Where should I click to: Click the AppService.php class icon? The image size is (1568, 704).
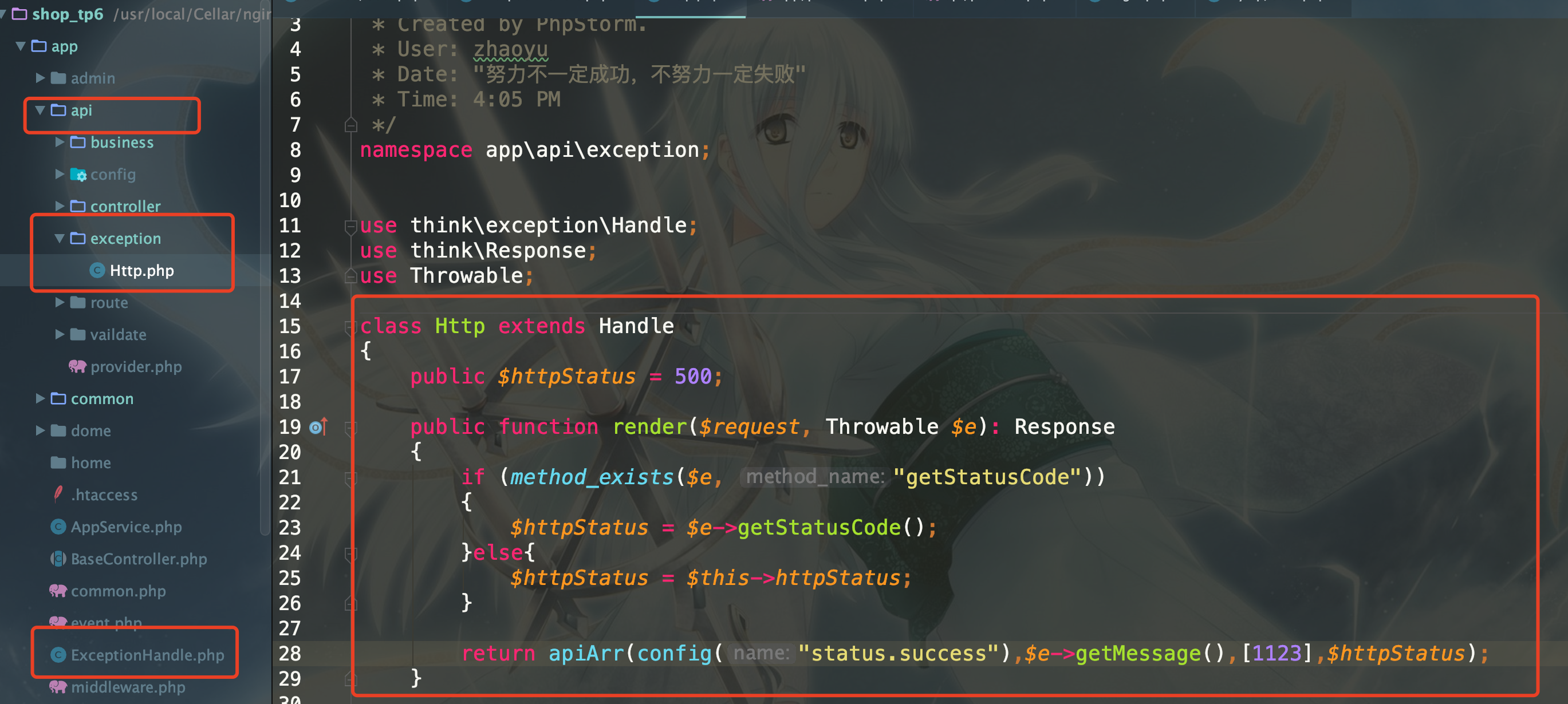coord(58,527)
